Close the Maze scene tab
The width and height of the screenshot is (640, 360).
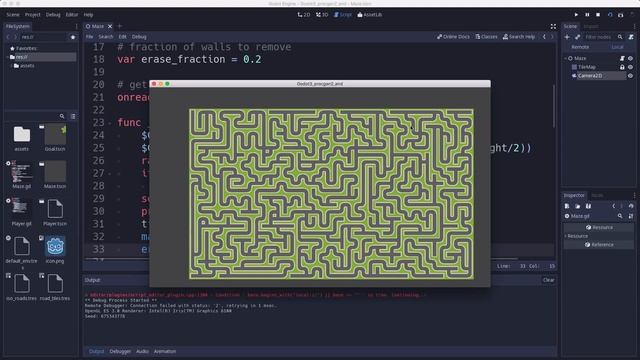110,27
